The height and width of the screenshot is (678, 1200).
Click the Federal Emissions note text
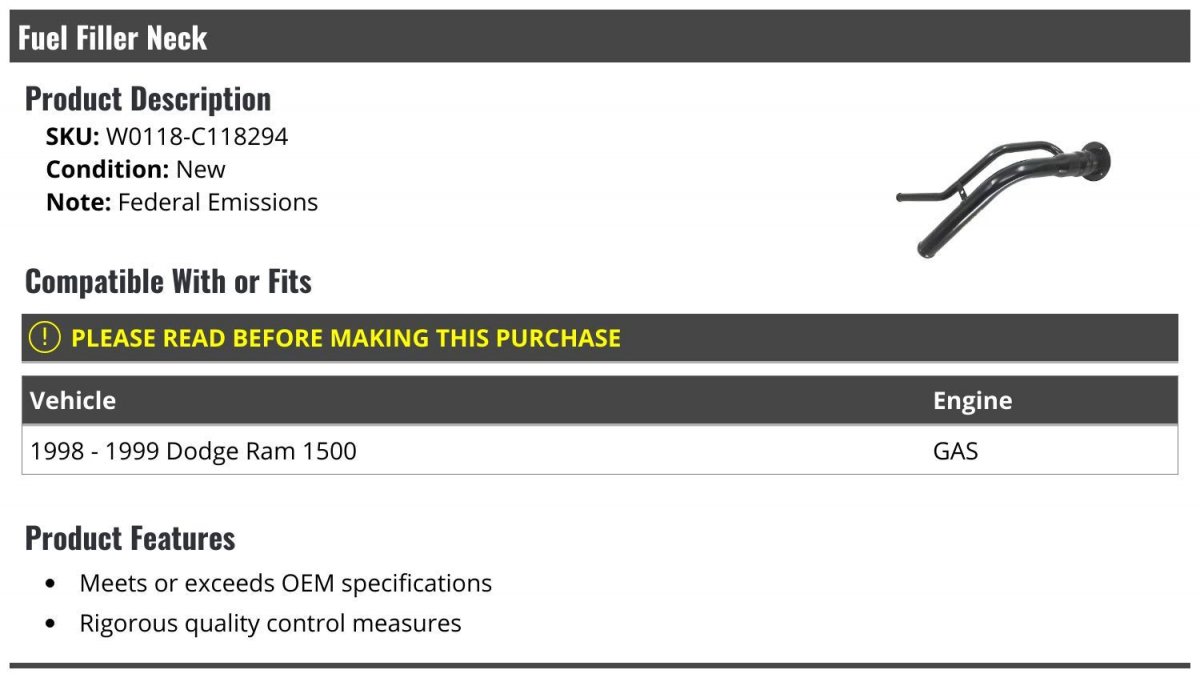click(218, 202)
